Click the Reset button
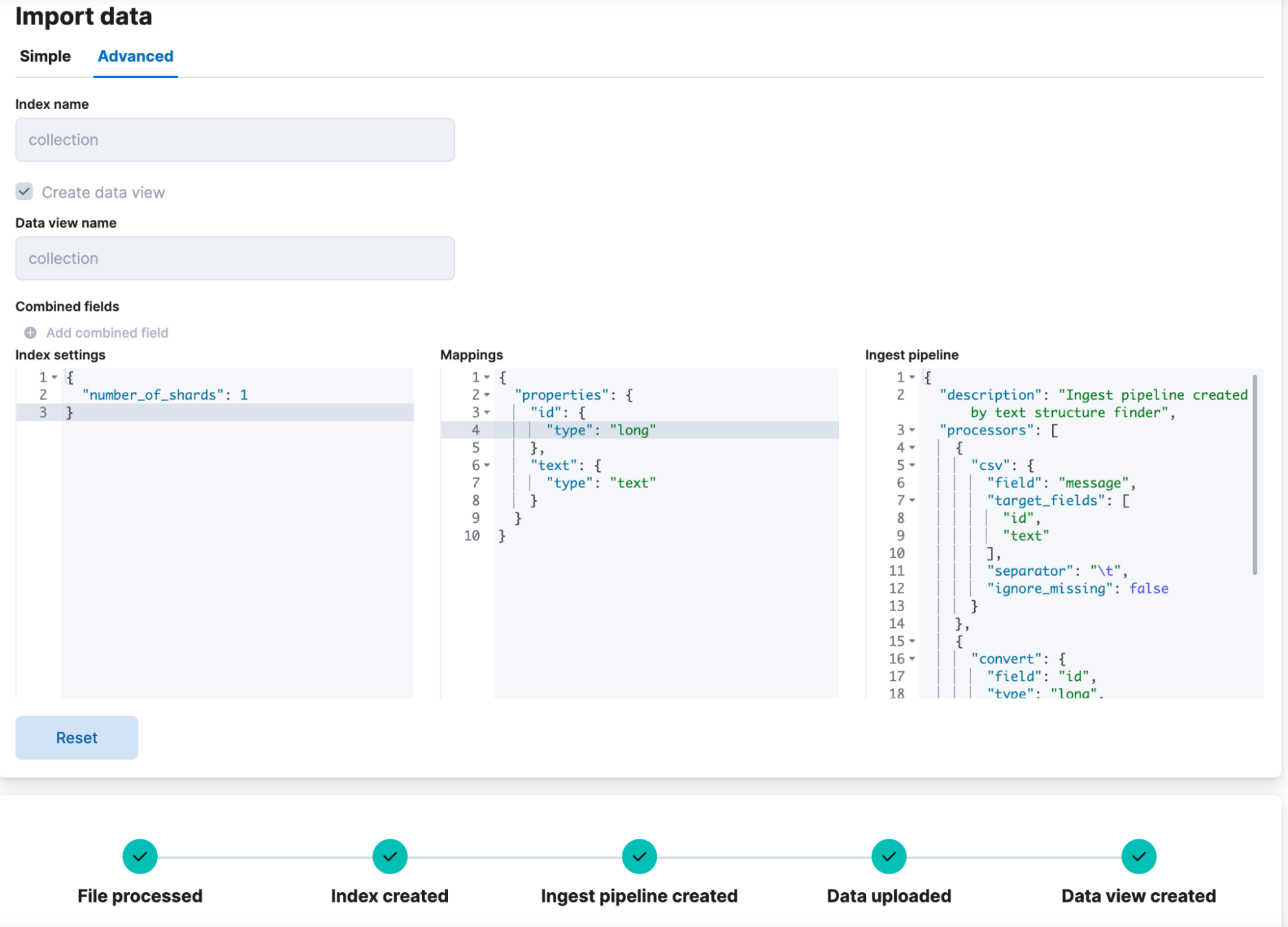This screenshot has height=927, width=1288. 77,737
